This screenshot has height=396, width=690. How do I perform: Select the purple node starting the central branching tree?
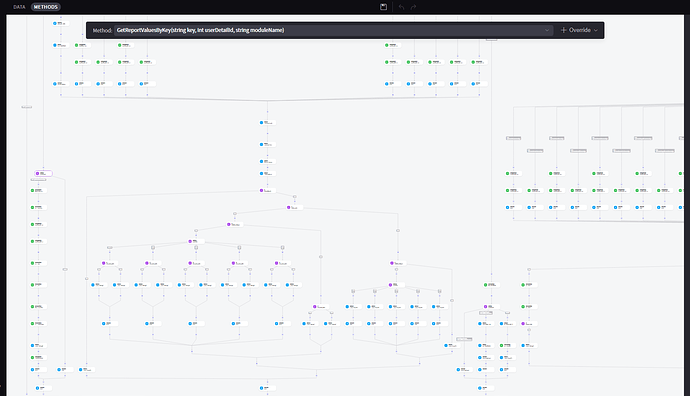pyautogui.click(x=267, y=191)
